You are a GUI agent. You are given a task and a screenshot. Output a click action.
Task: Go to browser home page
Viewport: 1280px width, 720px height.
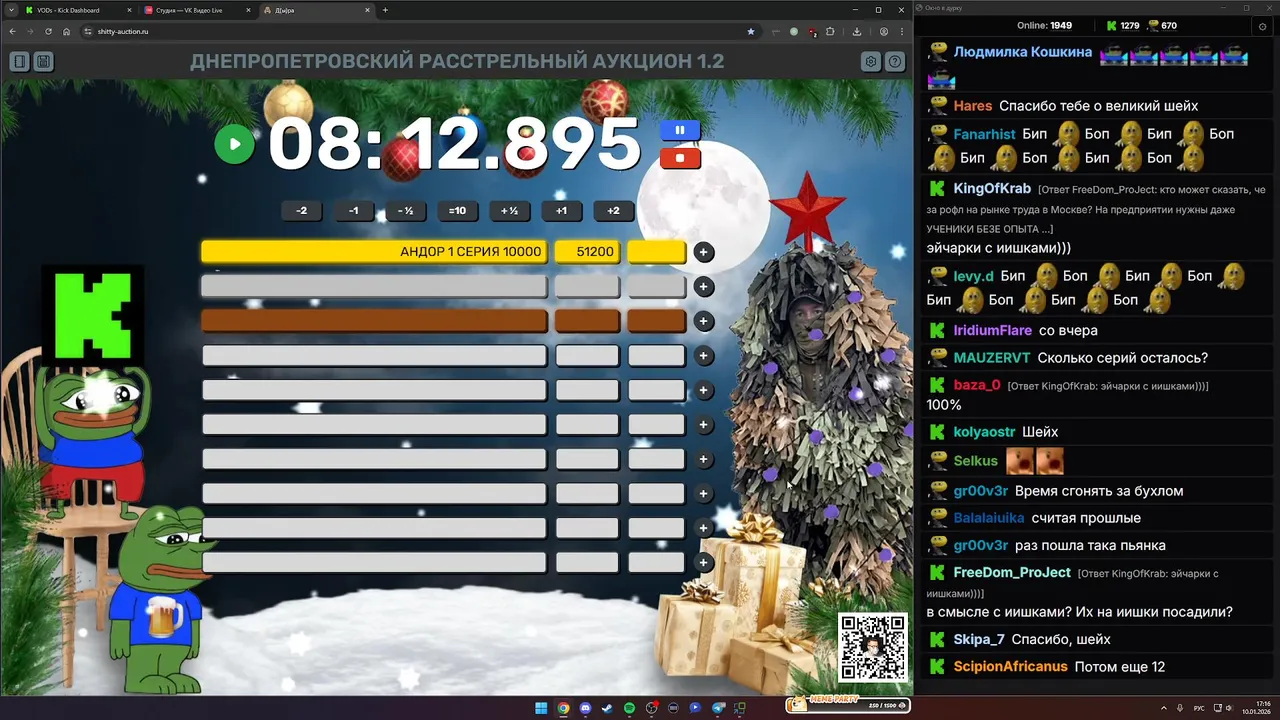pos(66,31)
